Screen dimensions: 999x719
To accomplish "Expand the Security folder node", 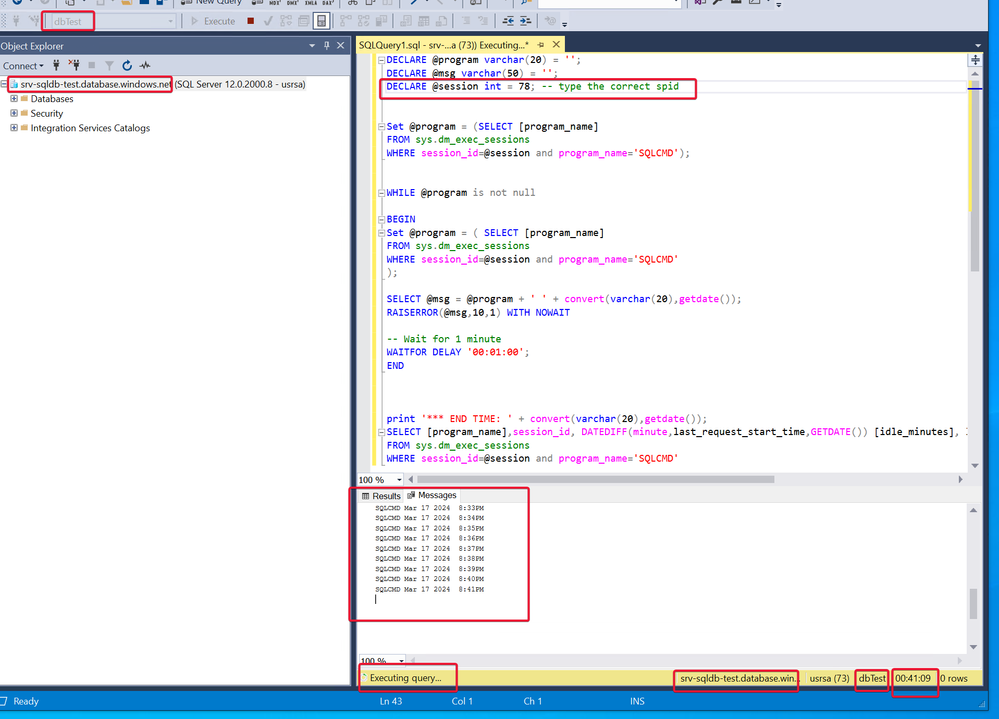I will pos(14,113).
